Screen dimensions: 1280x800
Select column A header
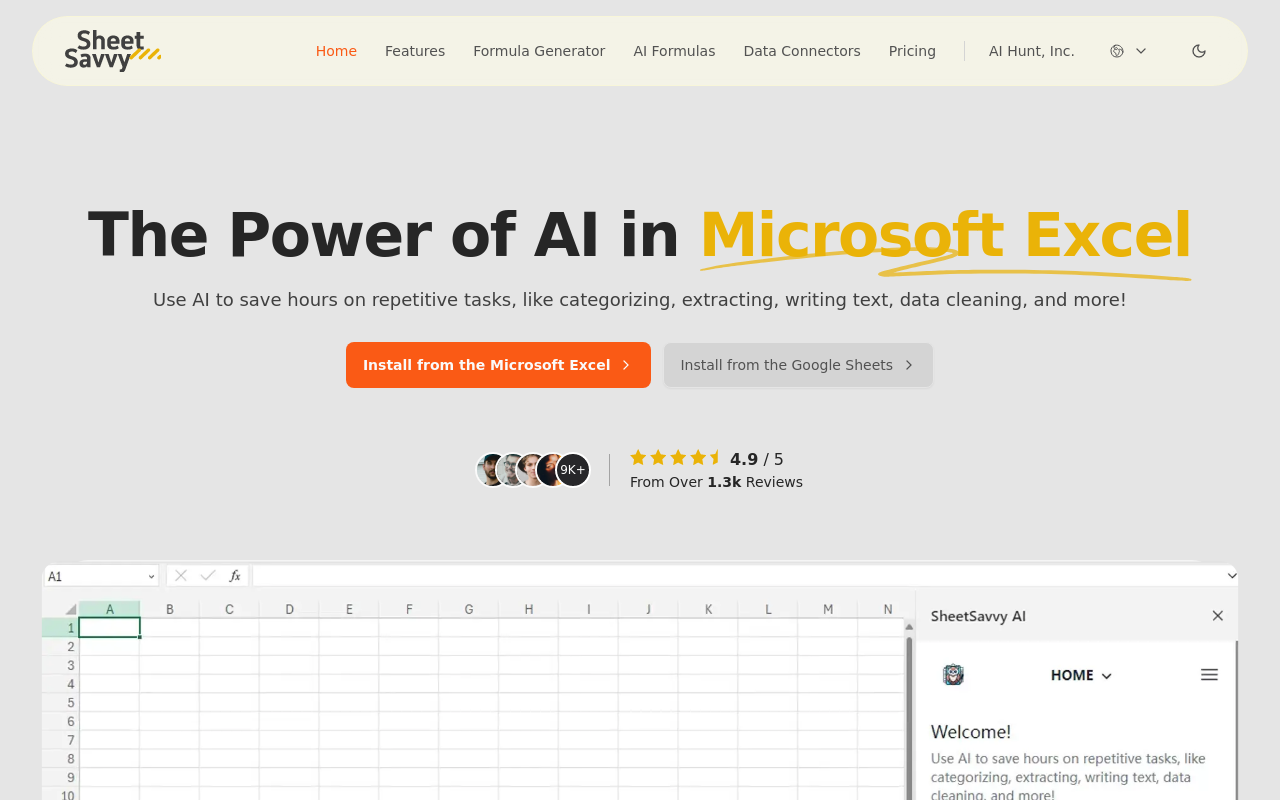tap(109, 609)
